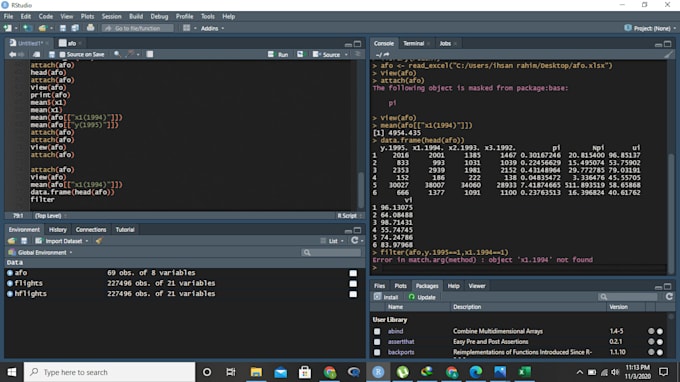Expand the hflights data object
680x382 pixels.
pyautogui.click(x=10, y=294)
